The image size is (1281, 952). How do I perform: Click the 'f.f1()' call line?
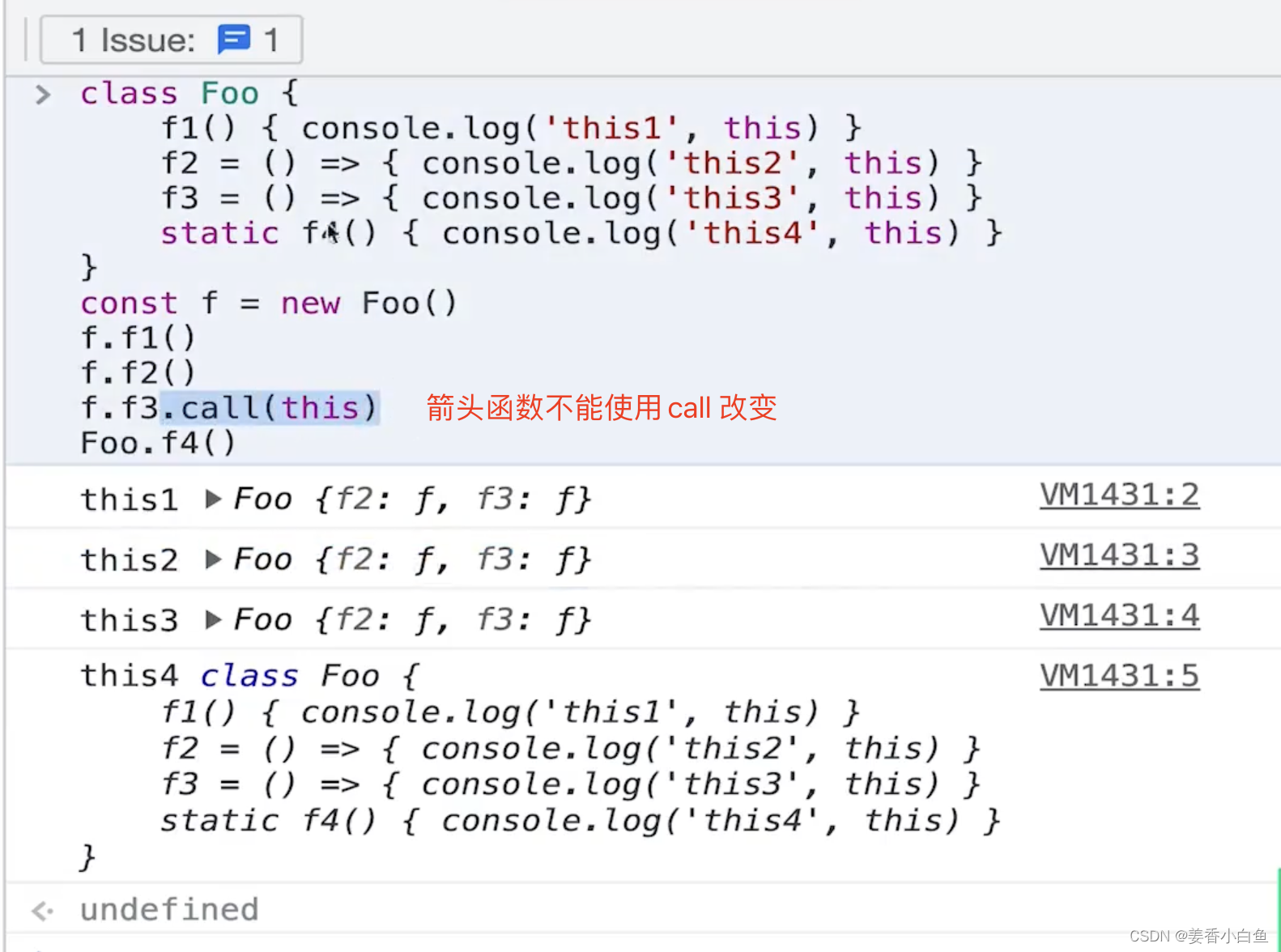click(x=138, y=338)
